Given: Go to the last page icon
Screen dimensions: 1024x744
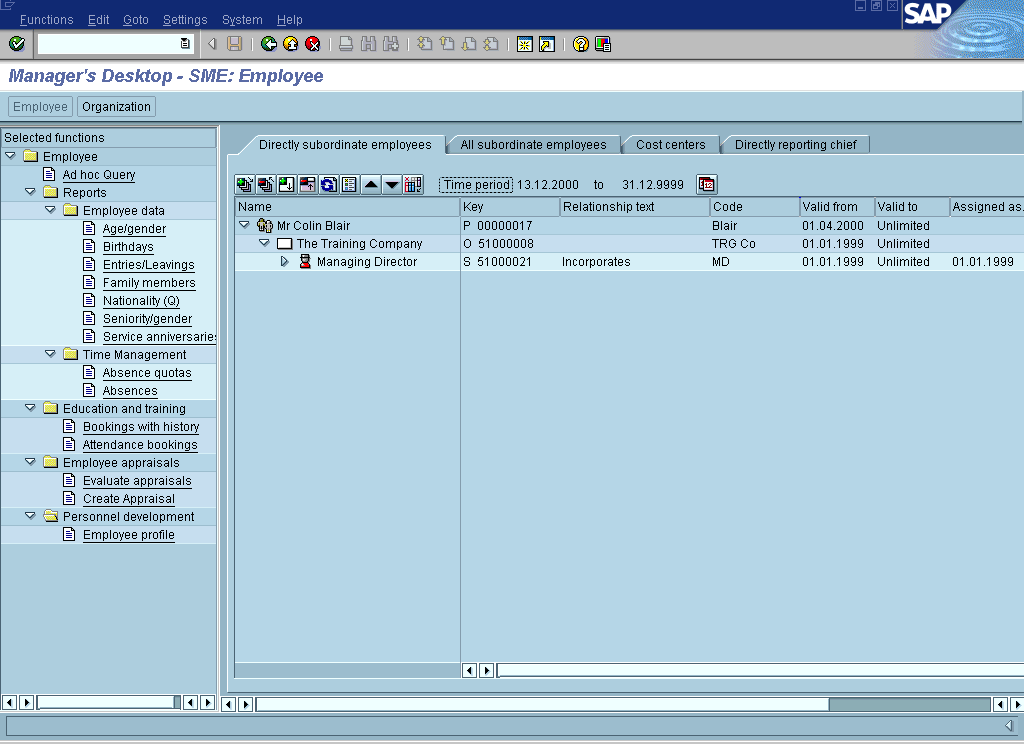Looking at the screenshot, I should point(491,44).
